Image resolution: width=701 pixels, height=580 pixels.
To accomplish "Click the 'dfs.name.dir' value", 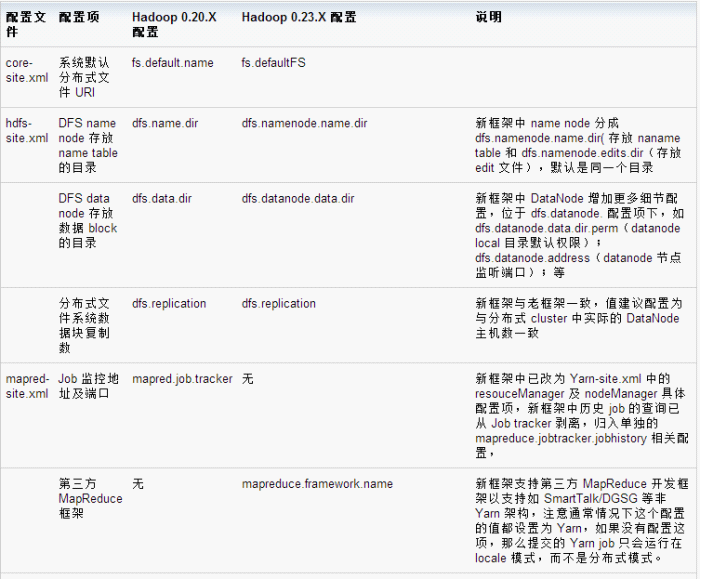I will pyautogui.click(x=165, y=123).
